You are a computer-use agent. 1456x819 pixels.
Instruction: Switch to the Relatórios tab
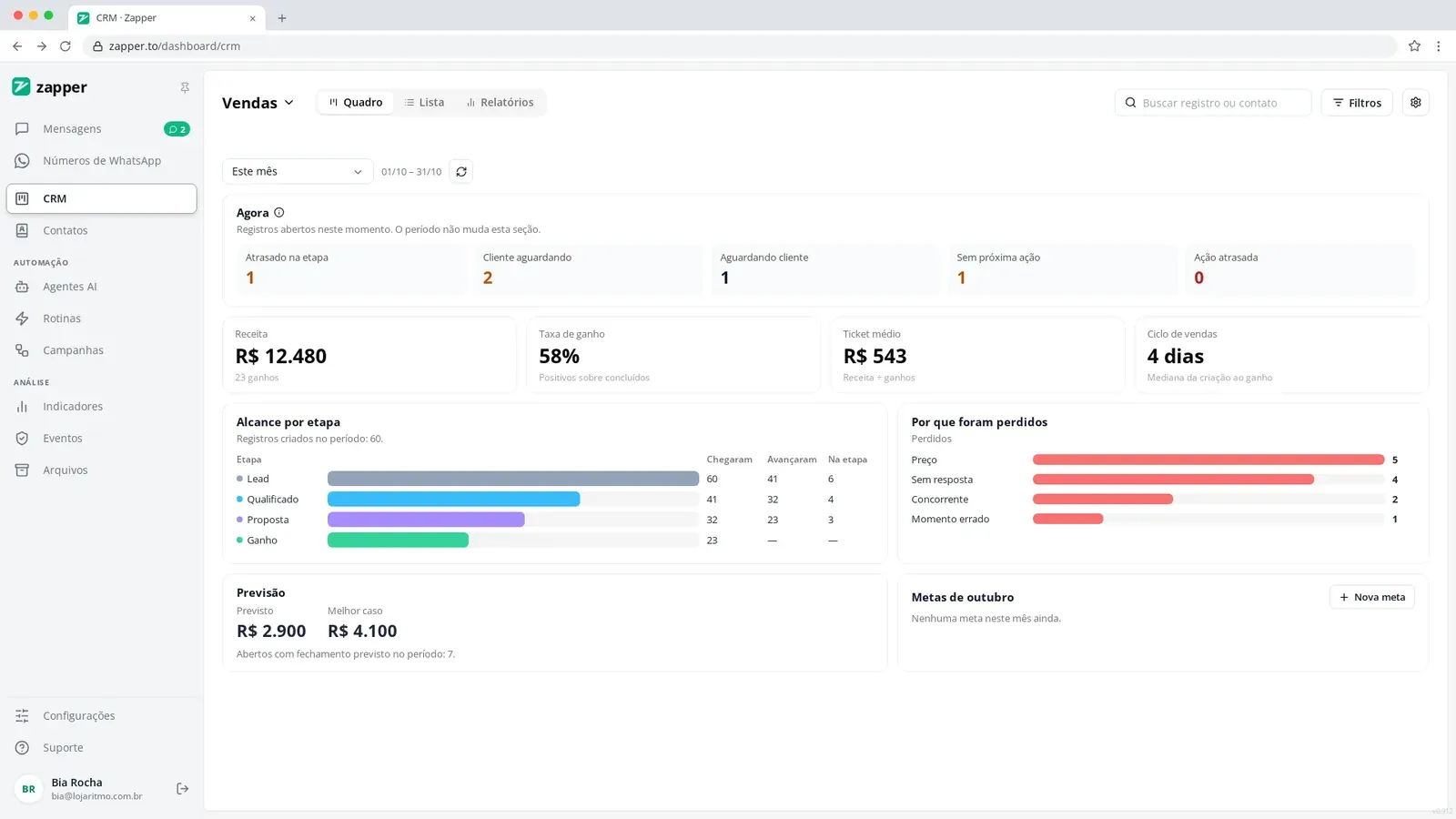tap(500, 102)
